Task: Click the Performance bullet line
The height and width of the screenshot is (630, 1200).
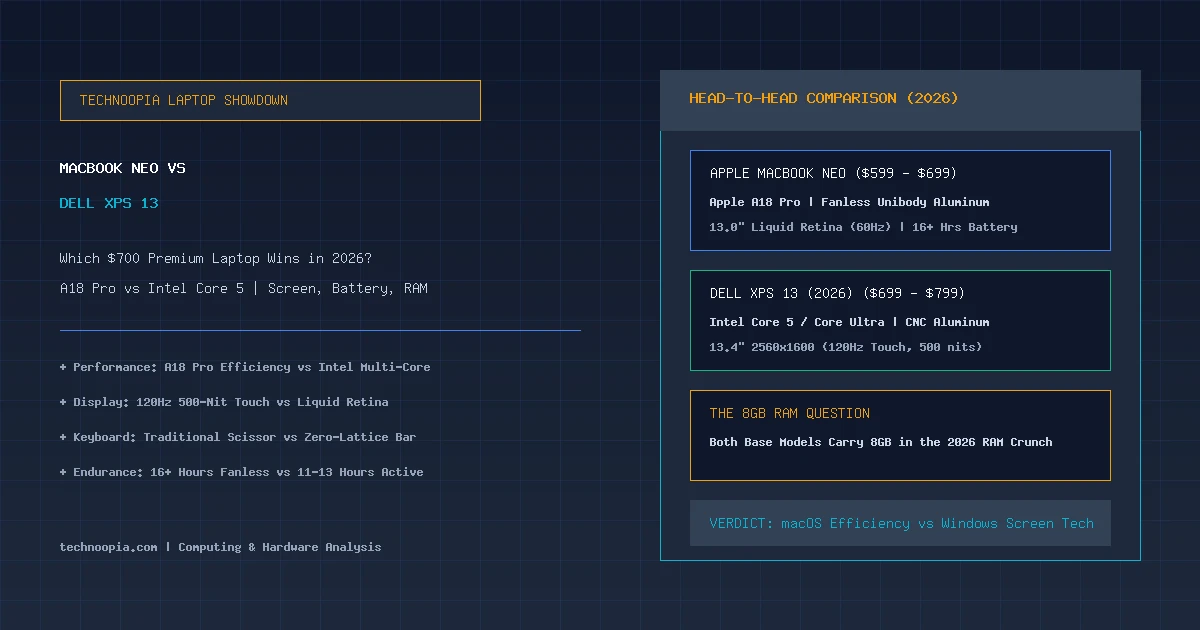Action: tap(245, 367)
